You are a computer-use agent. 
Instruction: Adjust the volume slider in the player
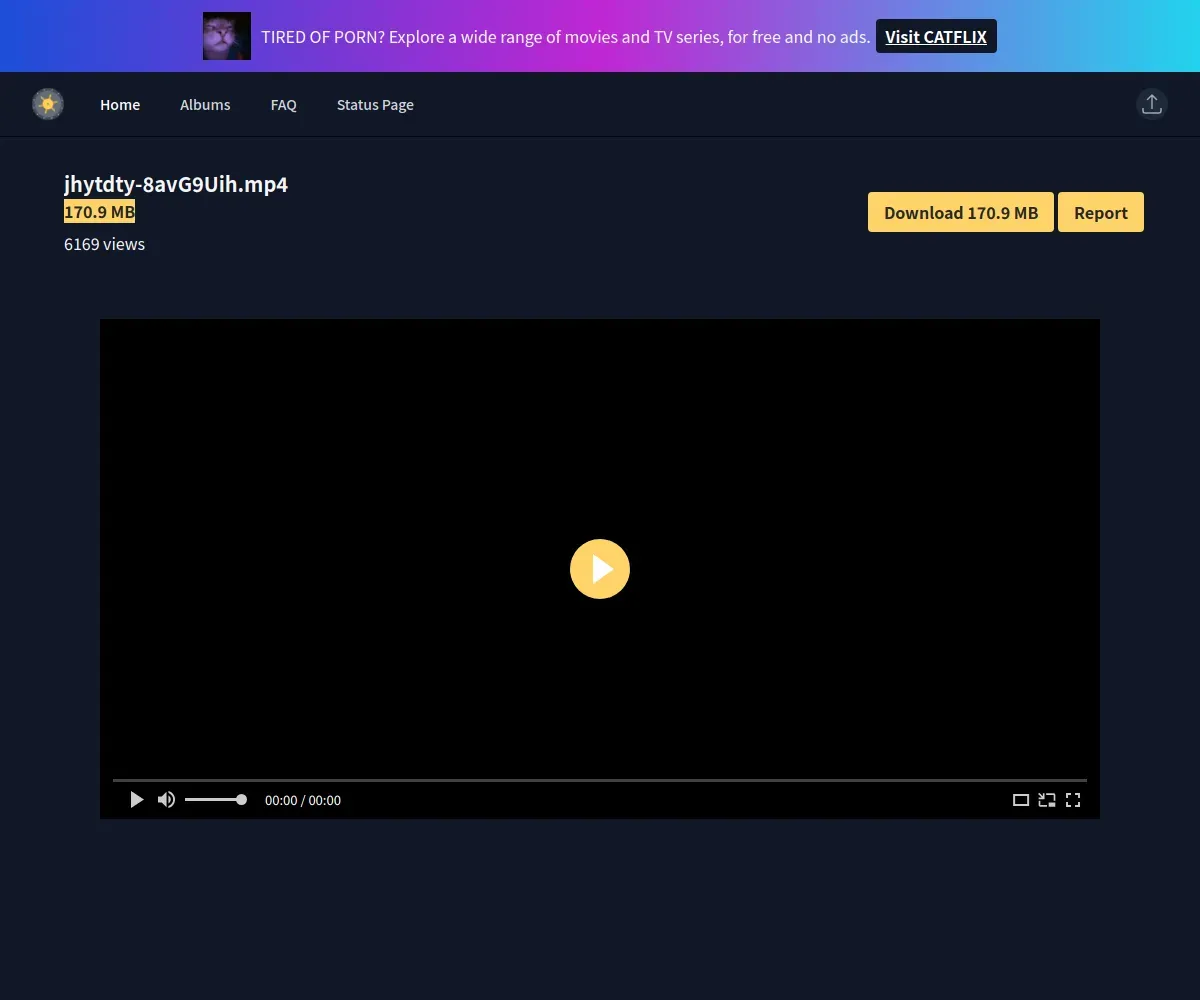(x=215, y=800)
